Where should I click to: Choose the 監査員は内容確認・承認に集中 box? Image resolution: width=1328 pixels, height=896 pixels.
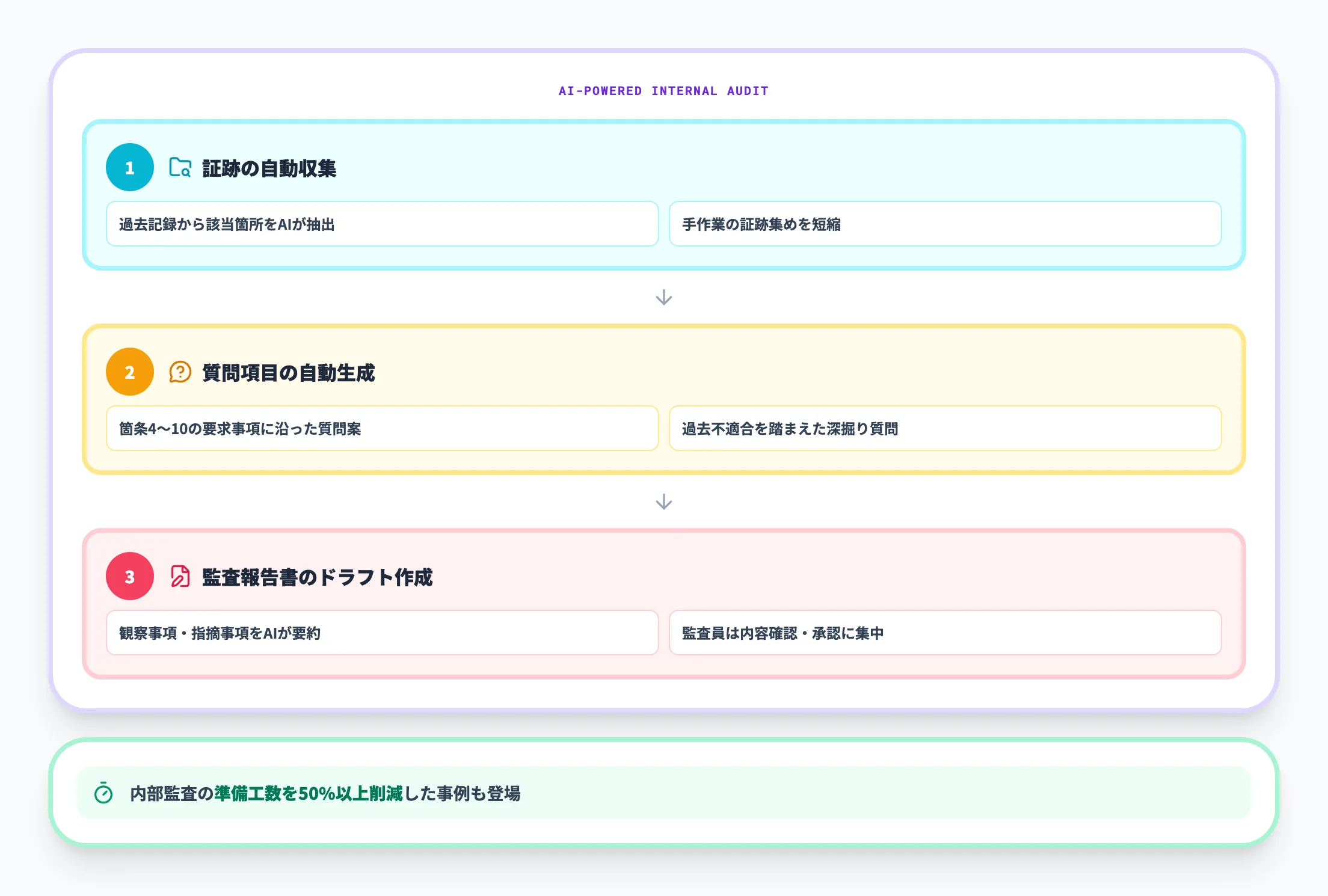944,633
